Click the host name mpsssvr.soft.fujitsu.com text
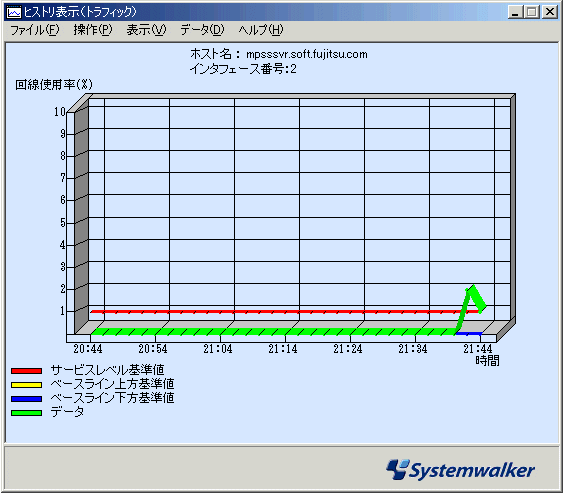 point(307,54)
